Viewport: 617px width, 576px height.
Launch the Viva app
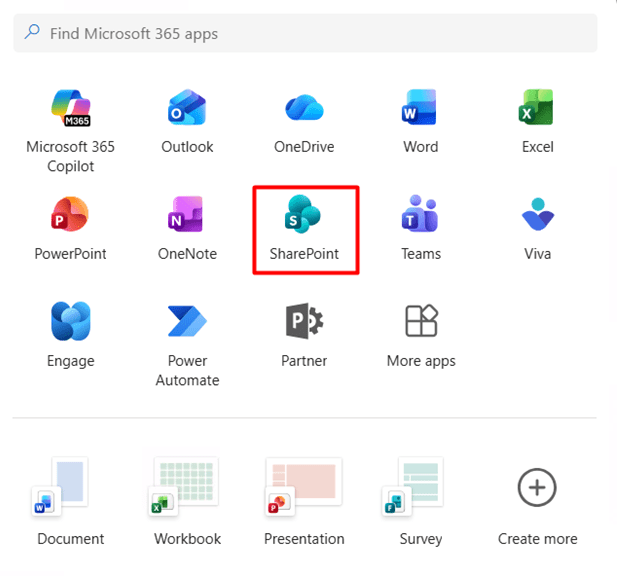pos(537,216)
